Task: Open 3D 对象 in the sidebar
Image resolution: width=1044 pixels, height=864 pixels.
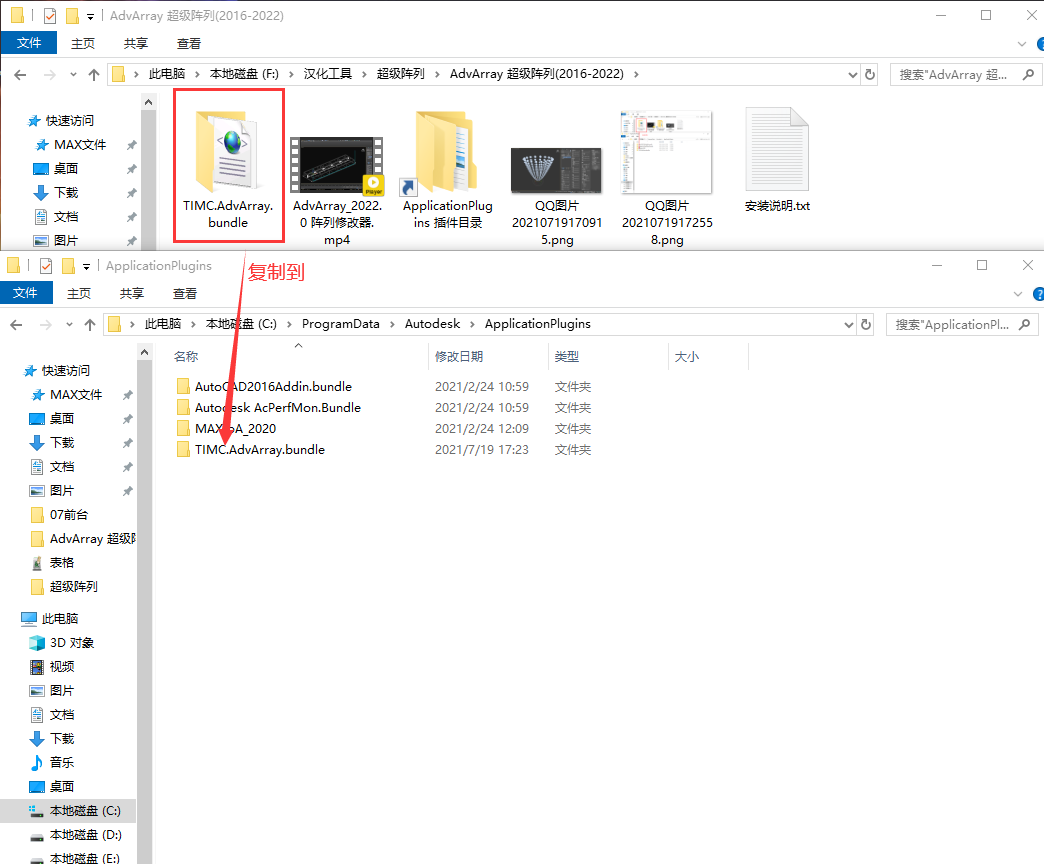Action: (x=71, y=642)
